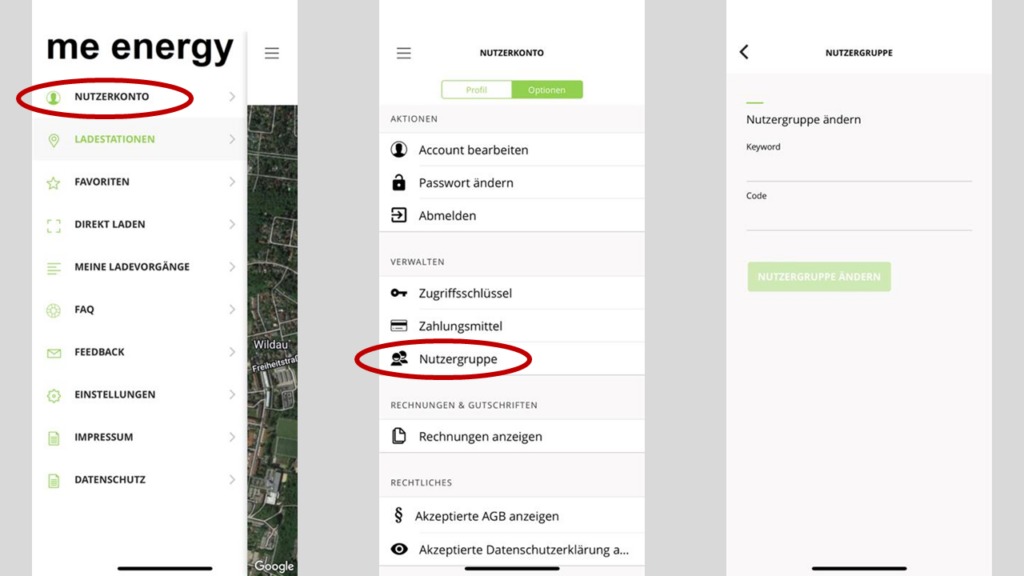Expand the Nutzerkonto chevron arrow
This screenshot has height=576, width=1024.
(x=232, y=97)
